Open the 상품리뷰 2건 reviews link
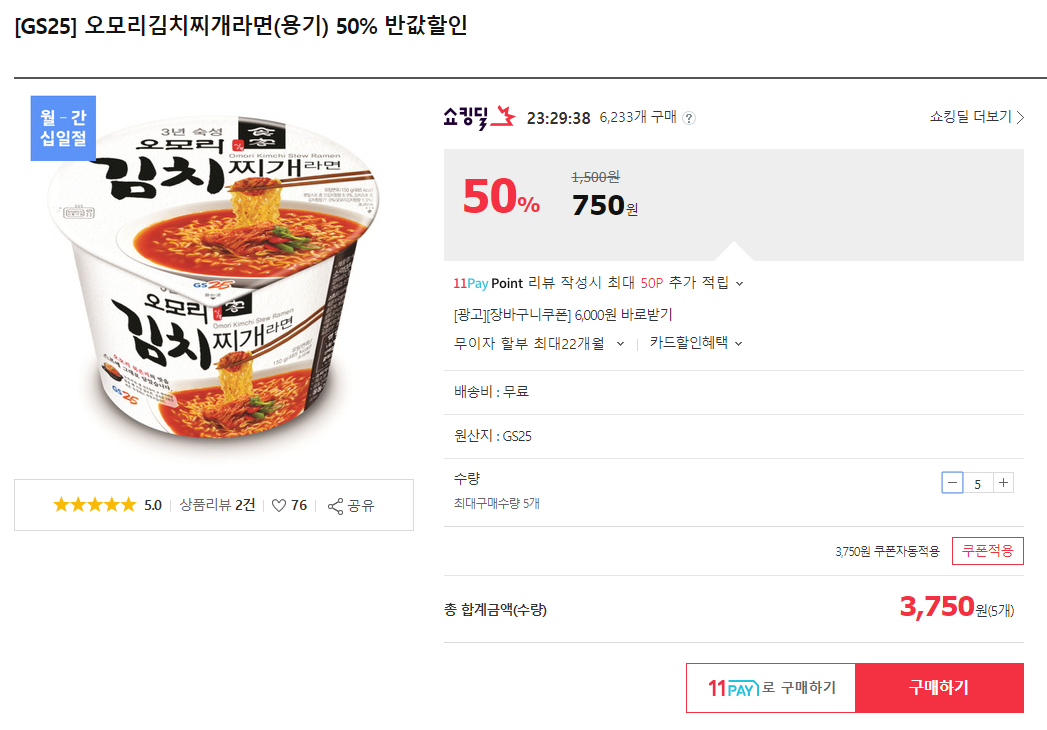 [x=217, y=505]
